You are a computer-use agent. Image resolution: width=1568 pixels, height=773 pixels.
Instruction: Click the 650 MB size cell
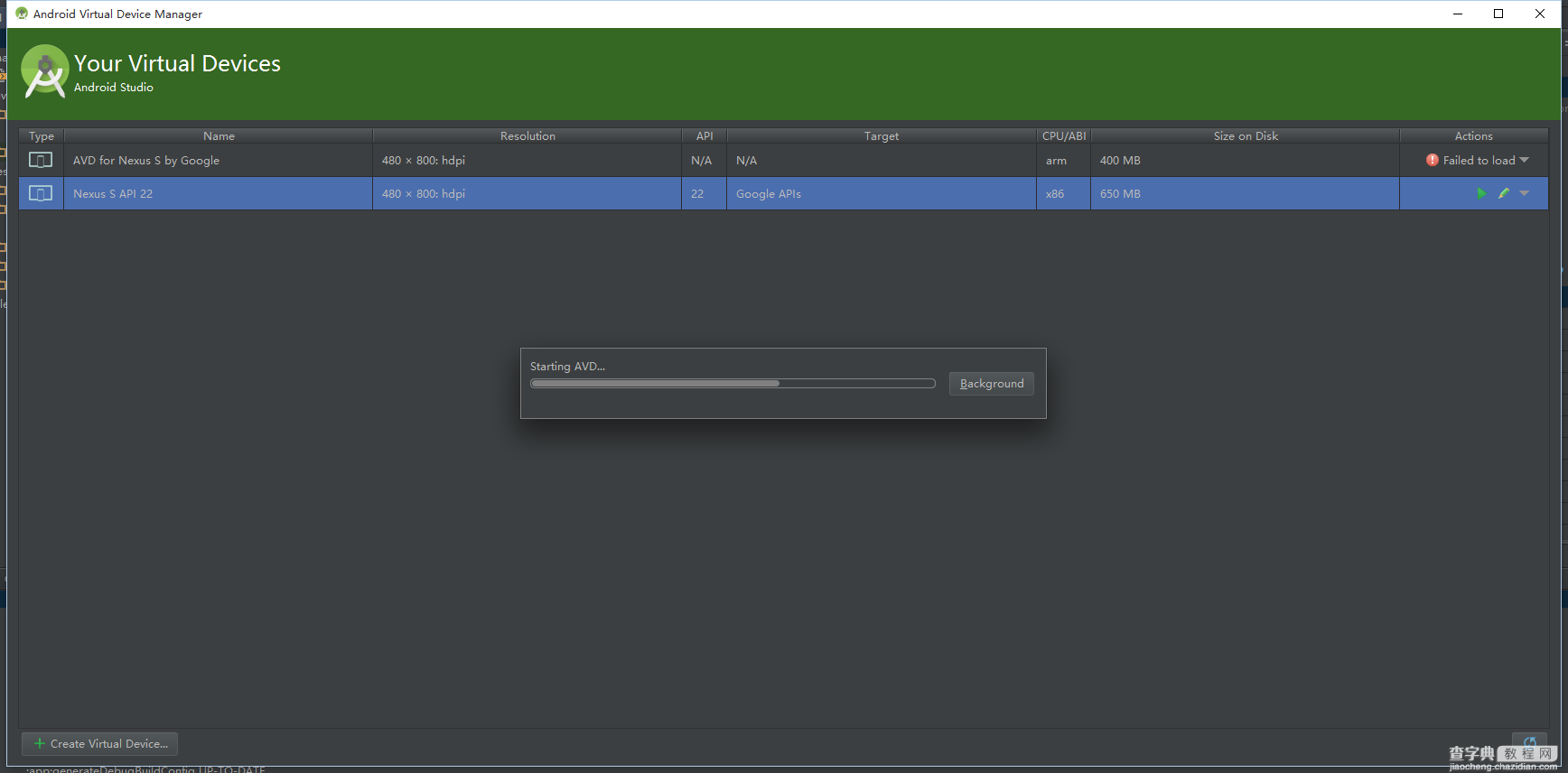click(1246, 193)
